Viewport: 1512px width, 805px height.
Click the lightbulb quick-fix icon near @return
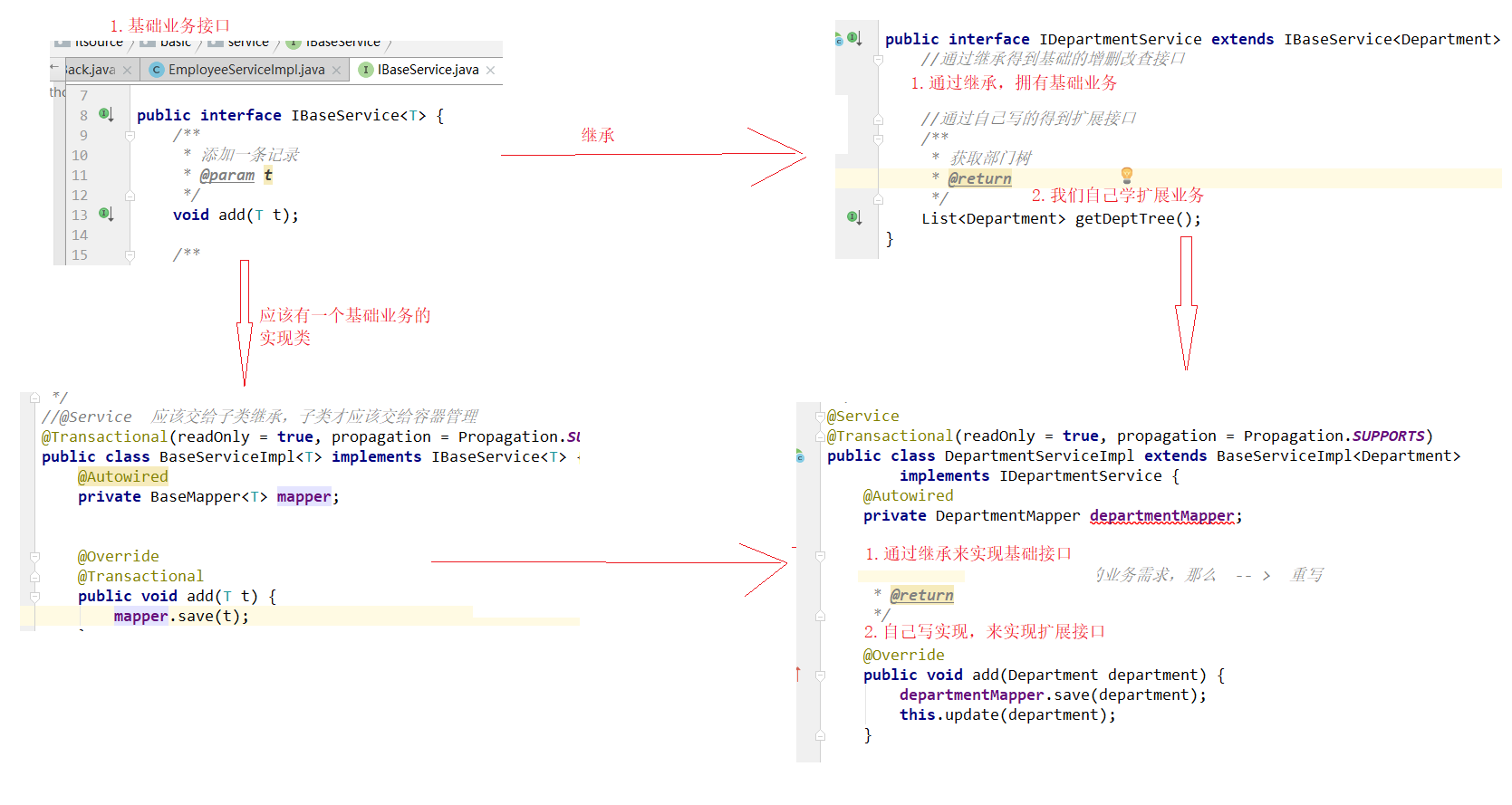[1127, 175]
